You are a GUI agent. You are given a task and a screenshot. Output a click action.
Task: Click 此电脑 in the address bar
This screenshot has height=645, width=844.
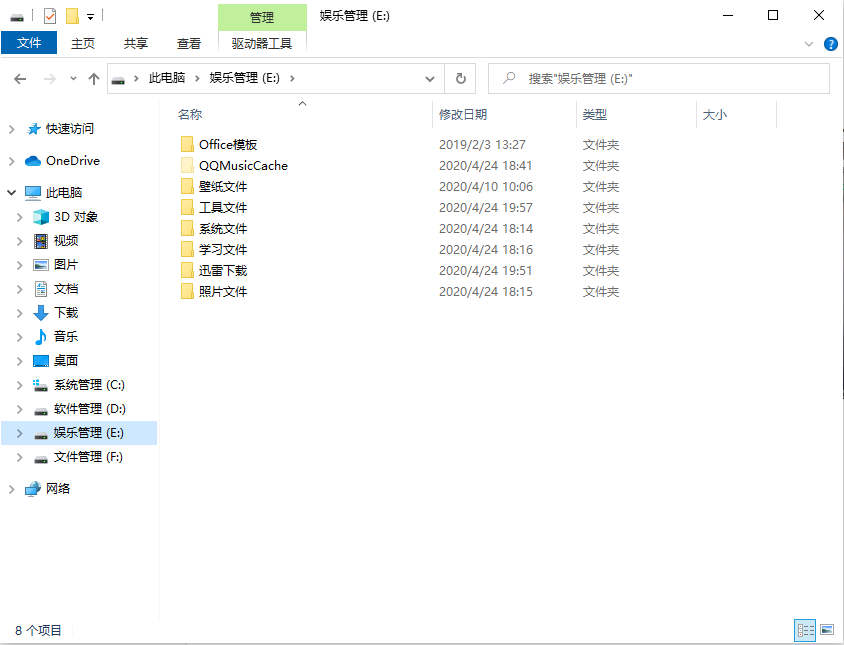pos(167,78)
